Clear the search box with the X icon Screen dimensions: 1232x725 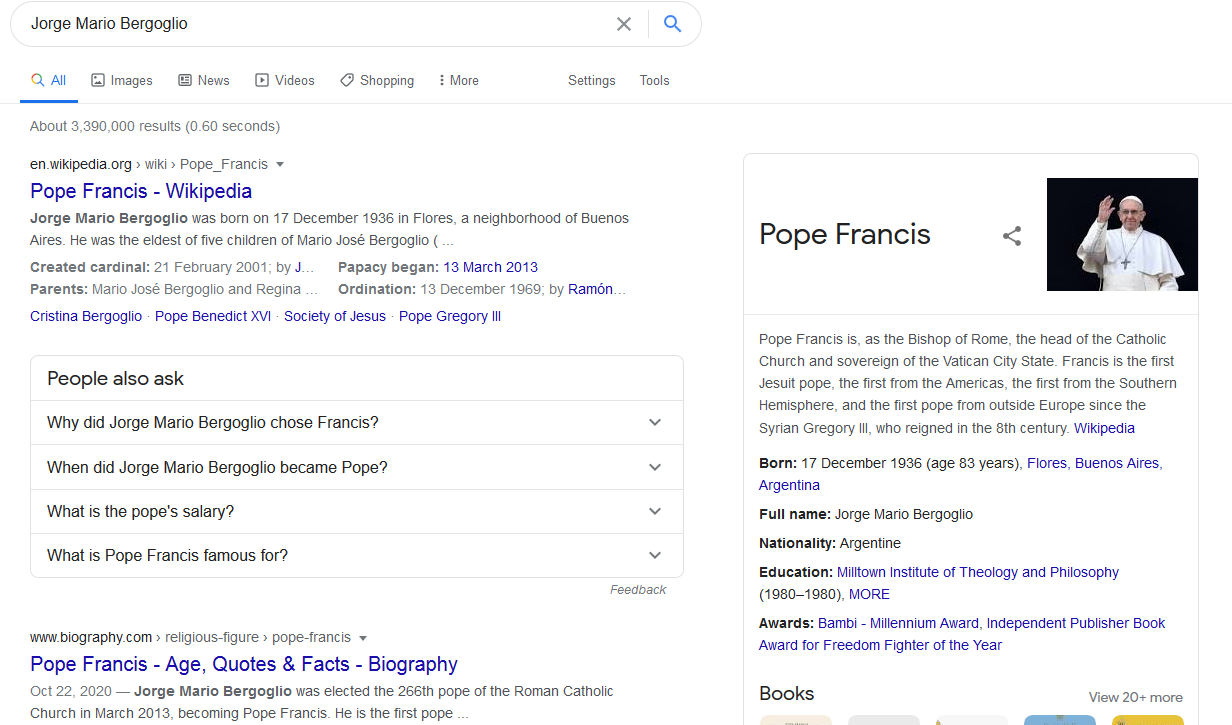(x=624, y=24)
